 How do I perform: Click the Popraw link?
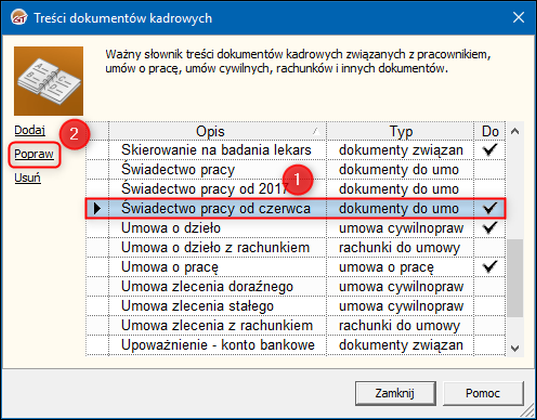coord(34,154)
